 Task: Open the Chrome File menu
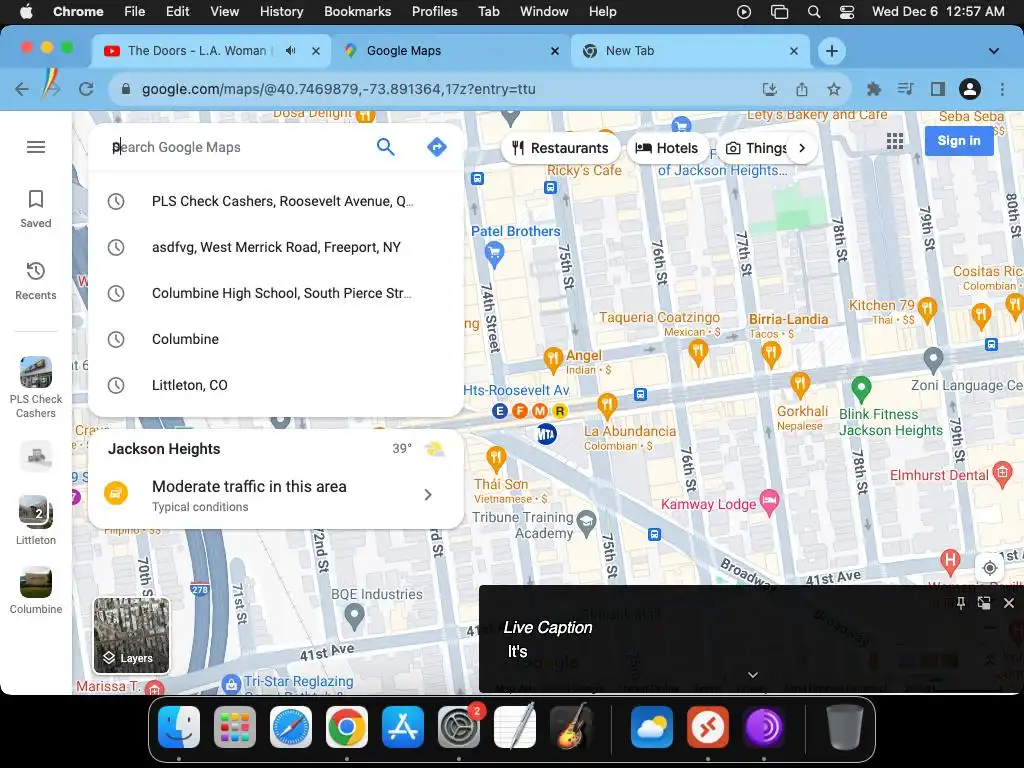click(x=135, y=12)
